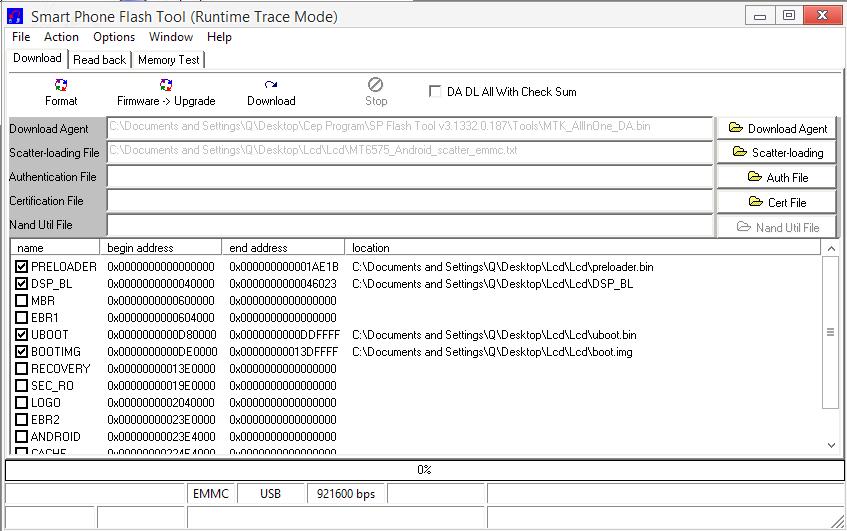The image size is (847, 531).
Task: Uncheck the BOOTIMG partition
Action: click(x=22, y=352)
